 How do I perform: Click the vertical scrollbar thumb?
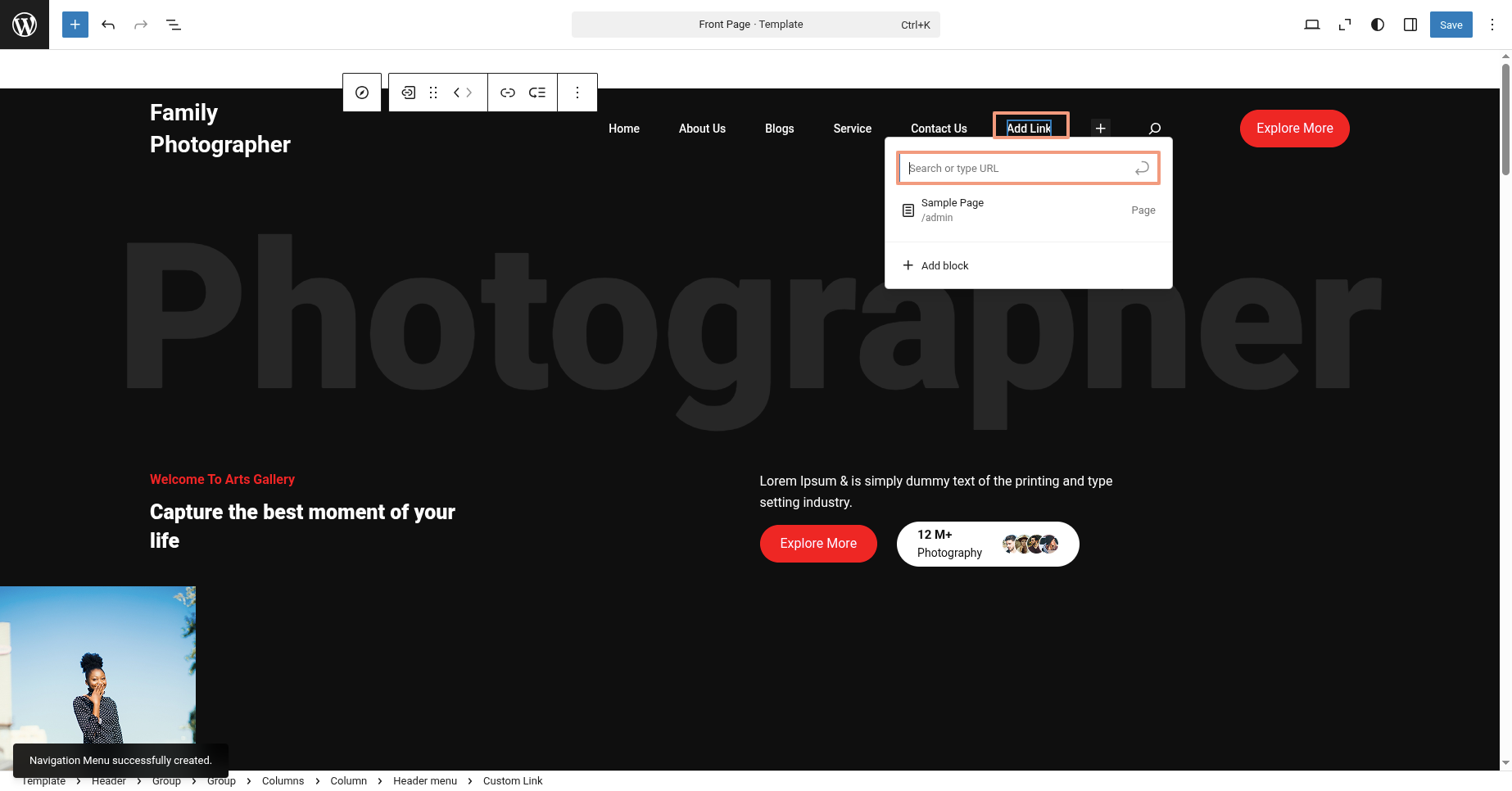[1505, 119]
